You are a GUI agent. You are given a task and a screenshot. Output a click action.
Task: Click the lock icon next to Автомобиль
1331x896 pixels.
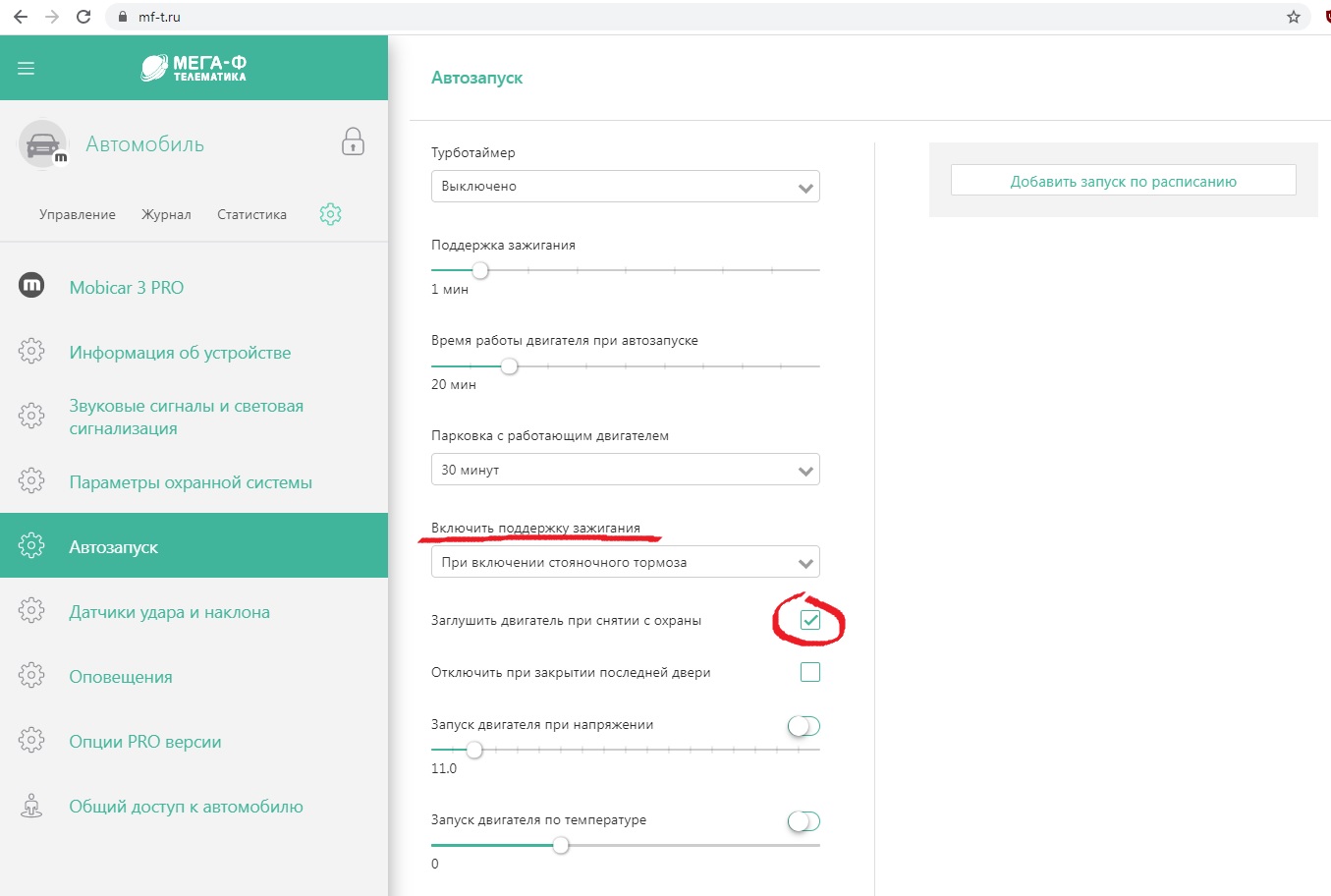[353, 142]
